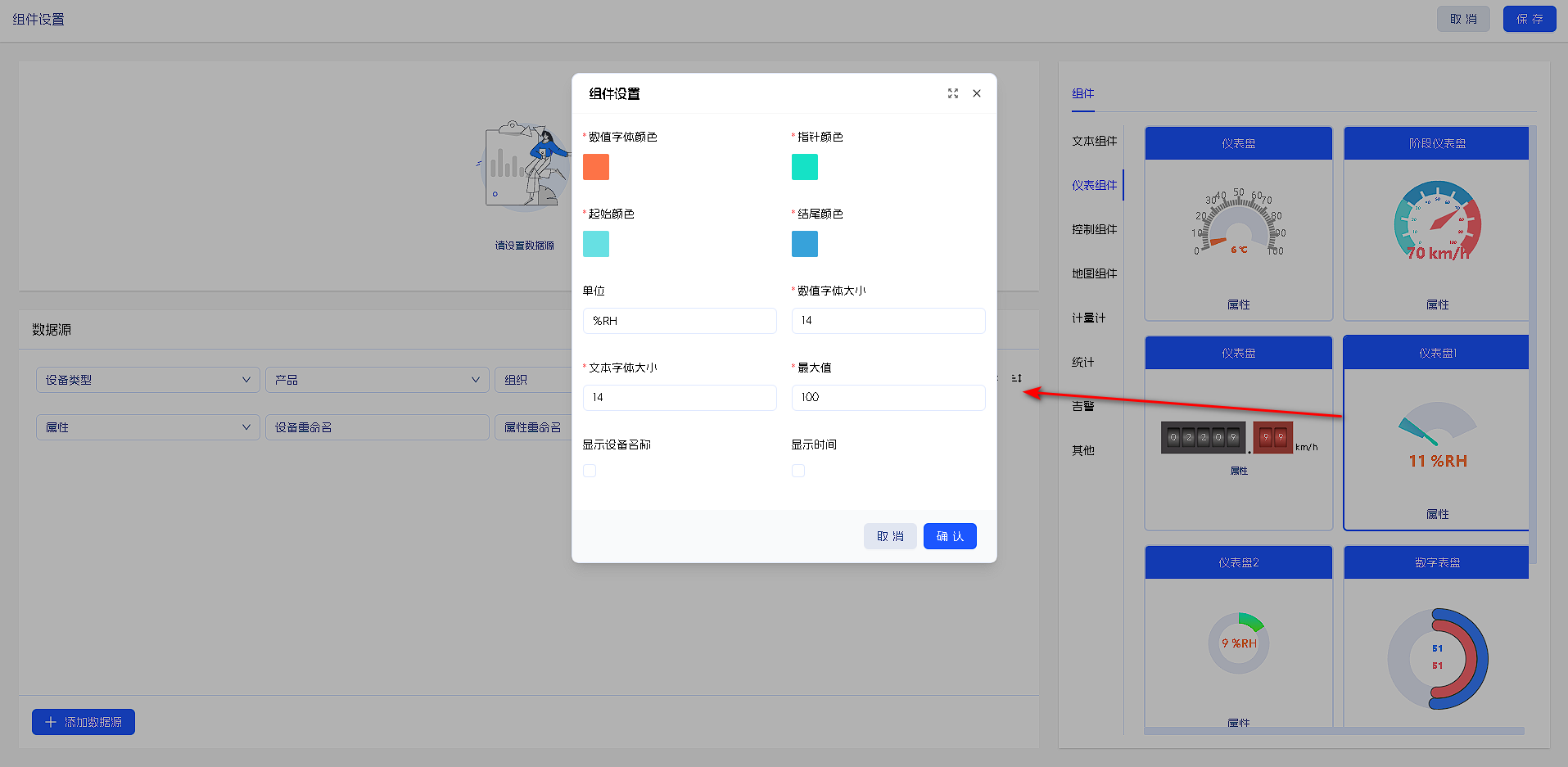Viewport: 1568px width, 767px height.
Task: Open the orange 数值字体颜色 color swatch
Action: point(596,167)
